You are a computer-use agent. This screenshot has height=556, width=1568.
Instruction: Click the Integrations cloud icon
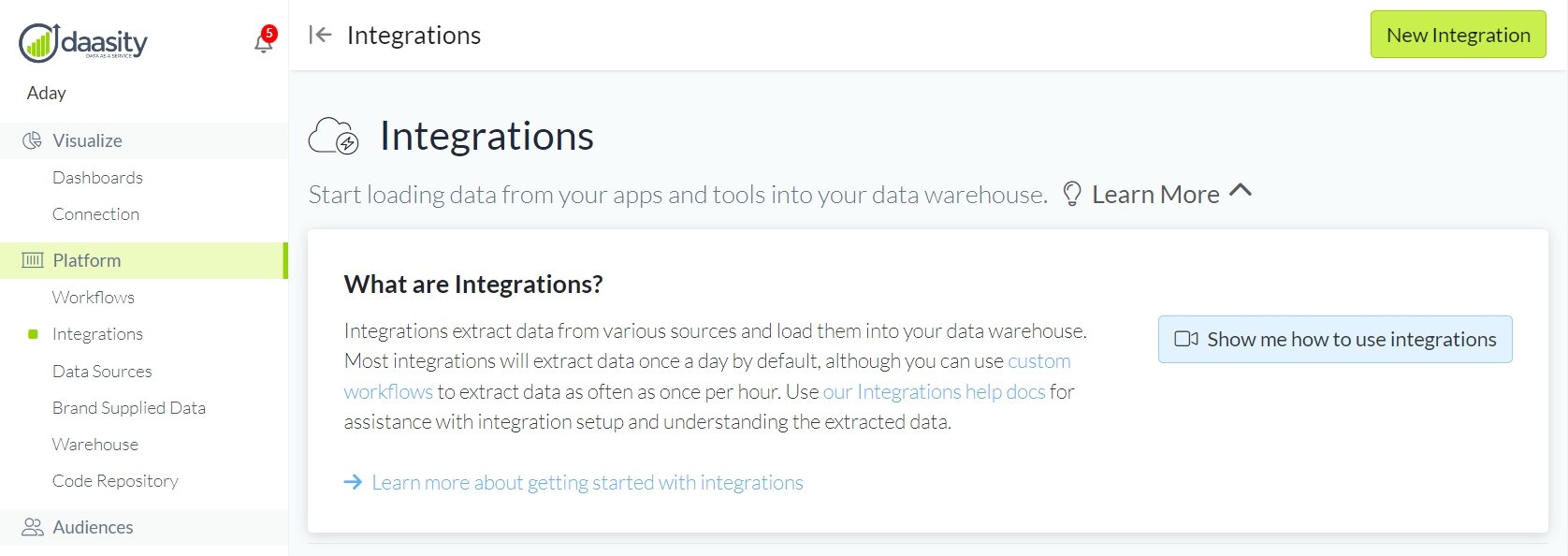tap(334, 136)
